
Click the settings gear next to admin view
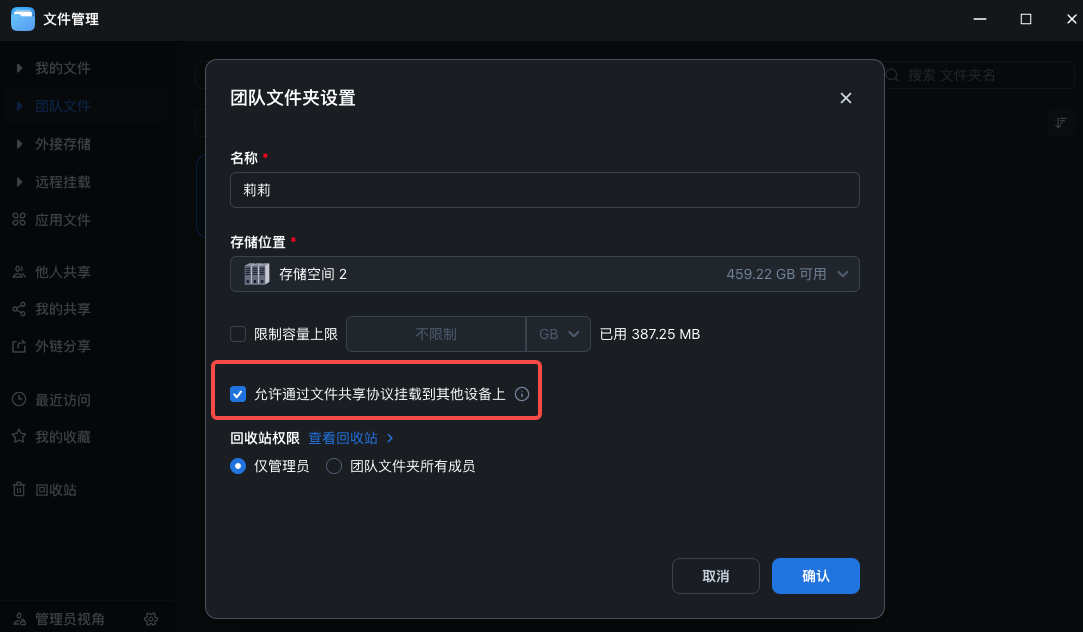151,619
